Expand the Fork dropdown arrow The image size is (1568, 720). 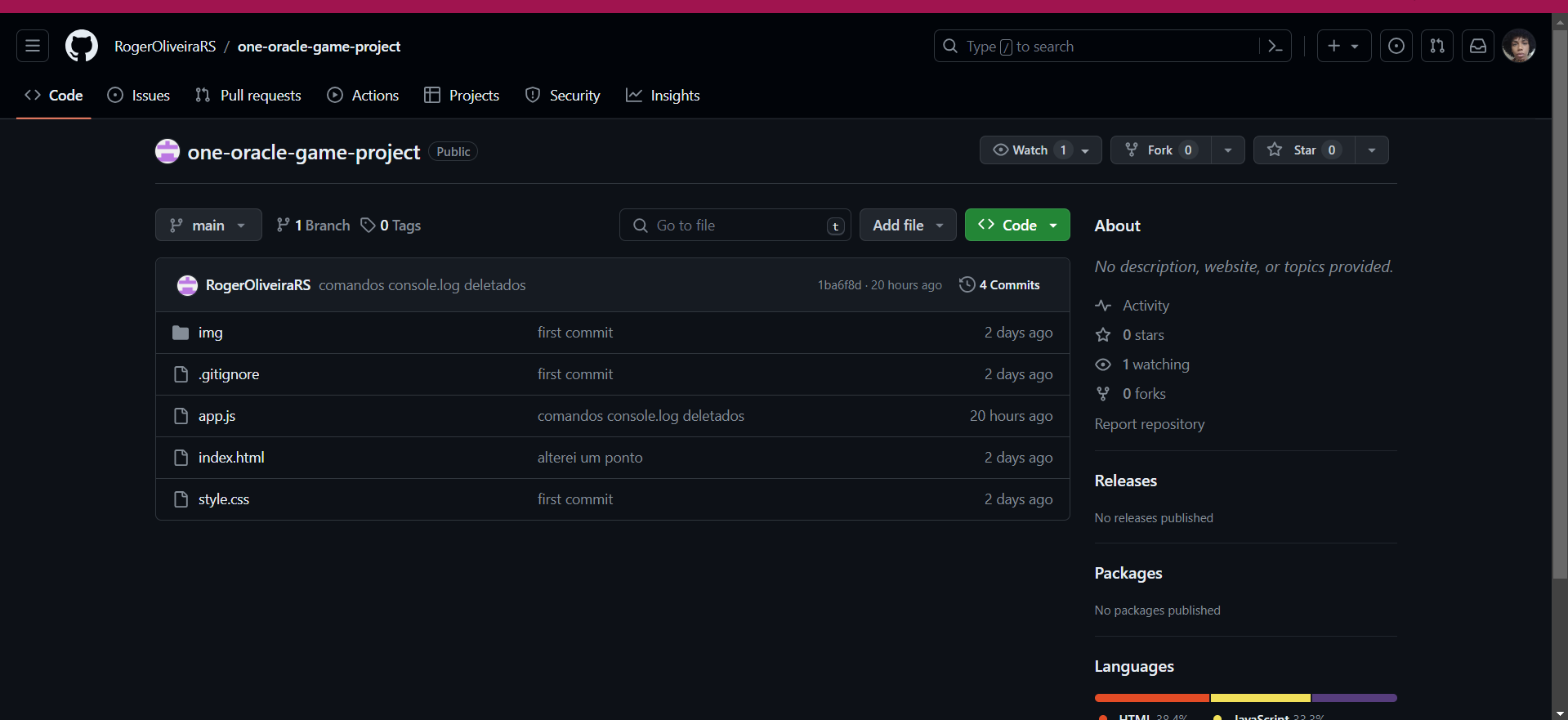[x=1227, y=150]
